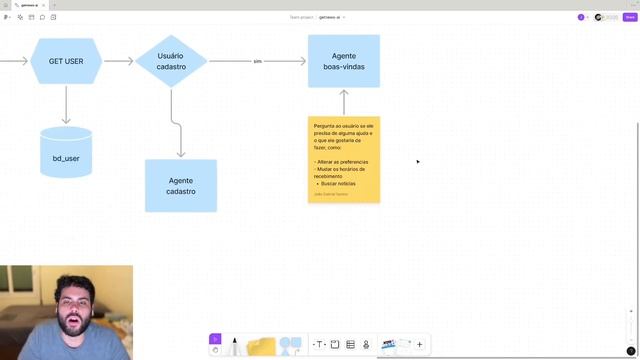Click the sticky note author name

(331, 194)
